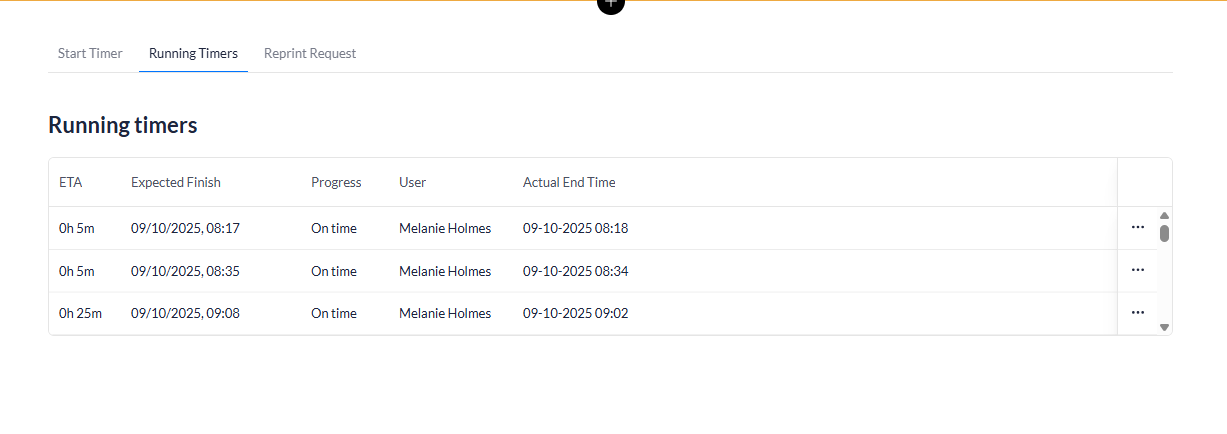This screenshot has height=434, width=1227.
Task: Switch to the Start Timer tab
Action: click(90, 53)
